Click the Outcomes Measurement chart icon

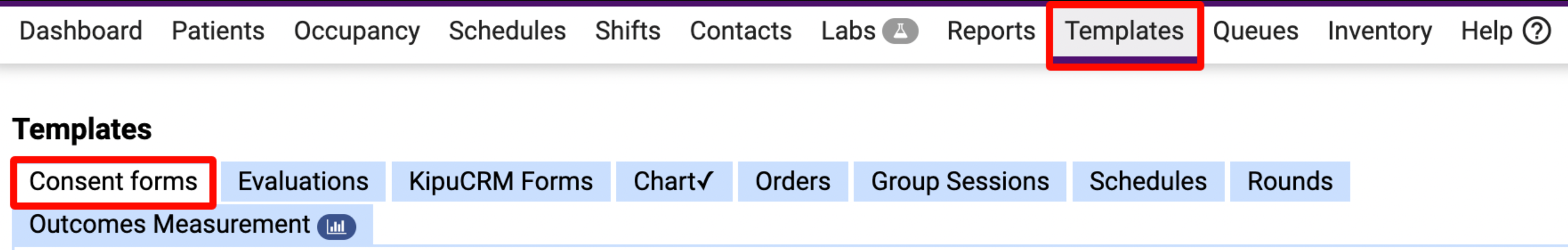pos(336,227)
